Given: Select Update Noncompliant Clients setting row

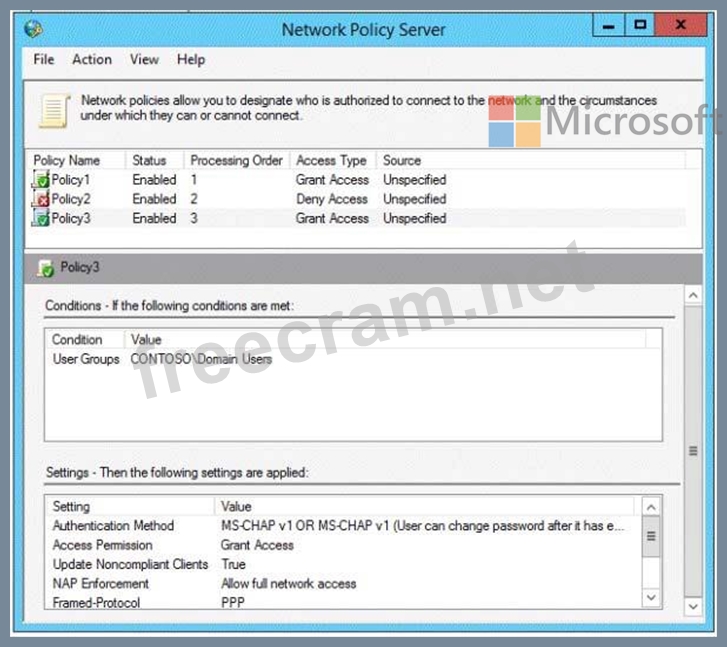Looking at the screenshot, I should click(343, 564).
